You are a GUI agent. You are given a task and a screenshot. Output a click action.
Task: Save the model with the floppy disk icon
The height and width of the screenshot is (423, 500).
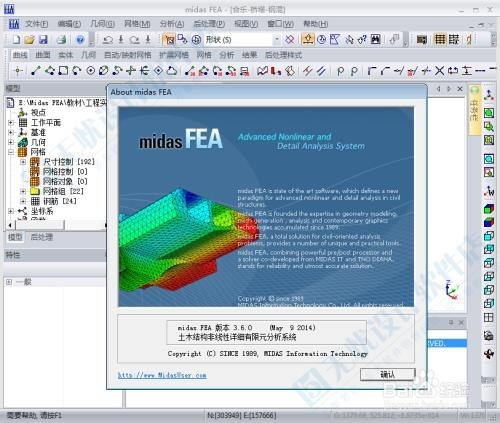tap(43, 40)
